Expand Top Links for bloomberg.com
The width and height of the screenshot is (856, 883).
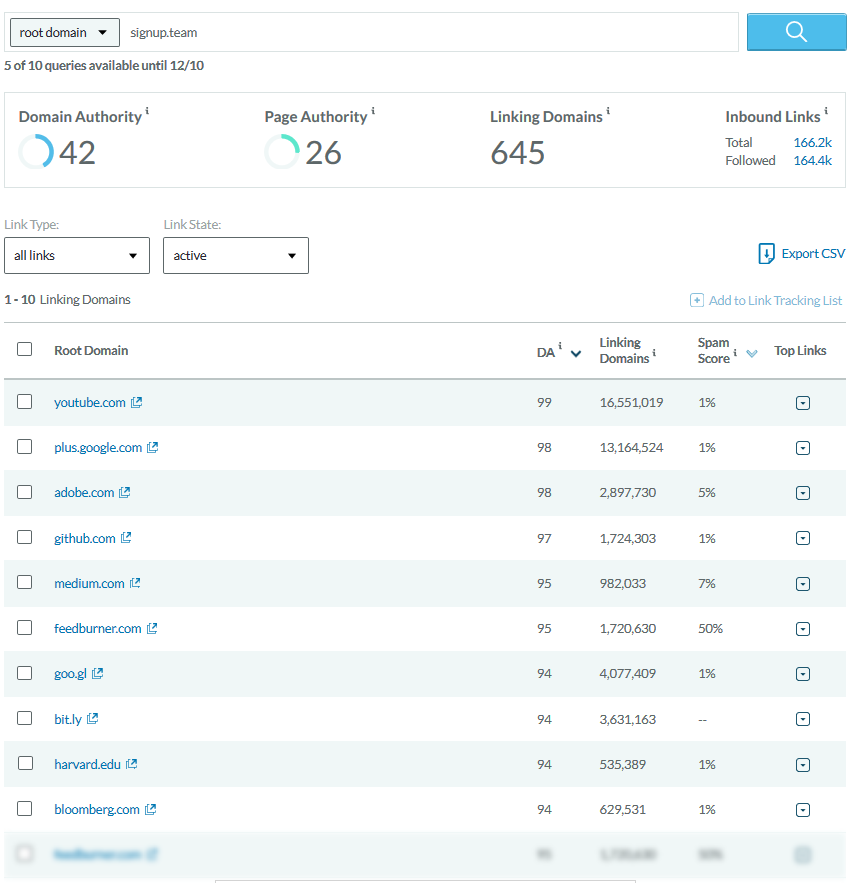pyautogui.click(x=803, y=810)
